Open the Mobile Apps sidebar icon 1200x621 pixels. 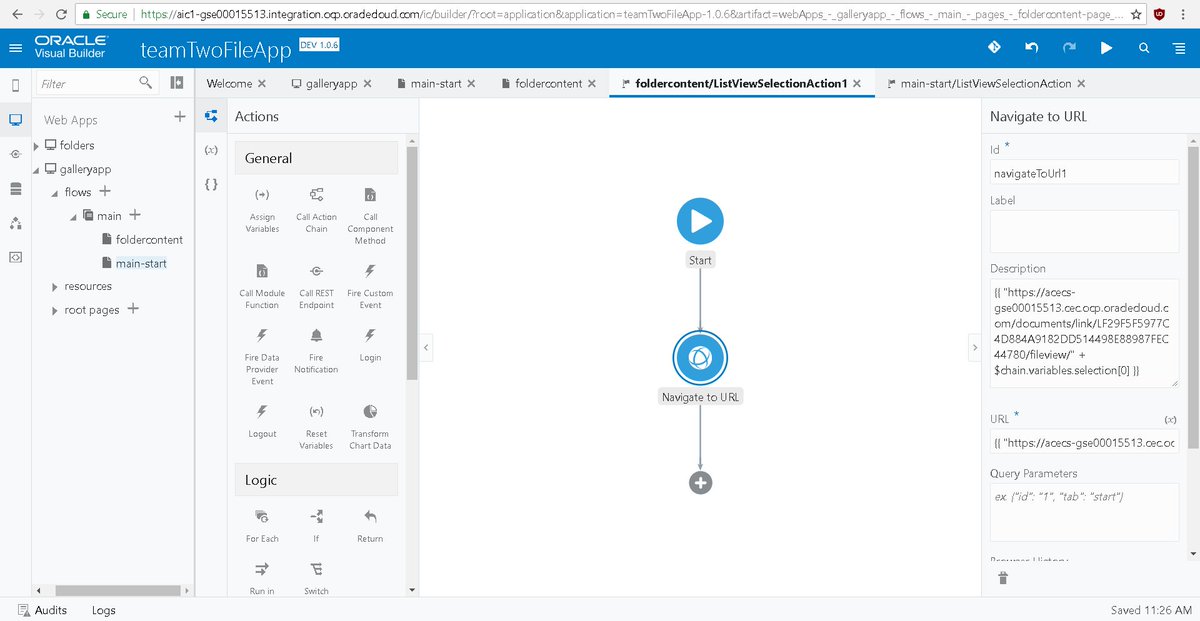[15, 85]
